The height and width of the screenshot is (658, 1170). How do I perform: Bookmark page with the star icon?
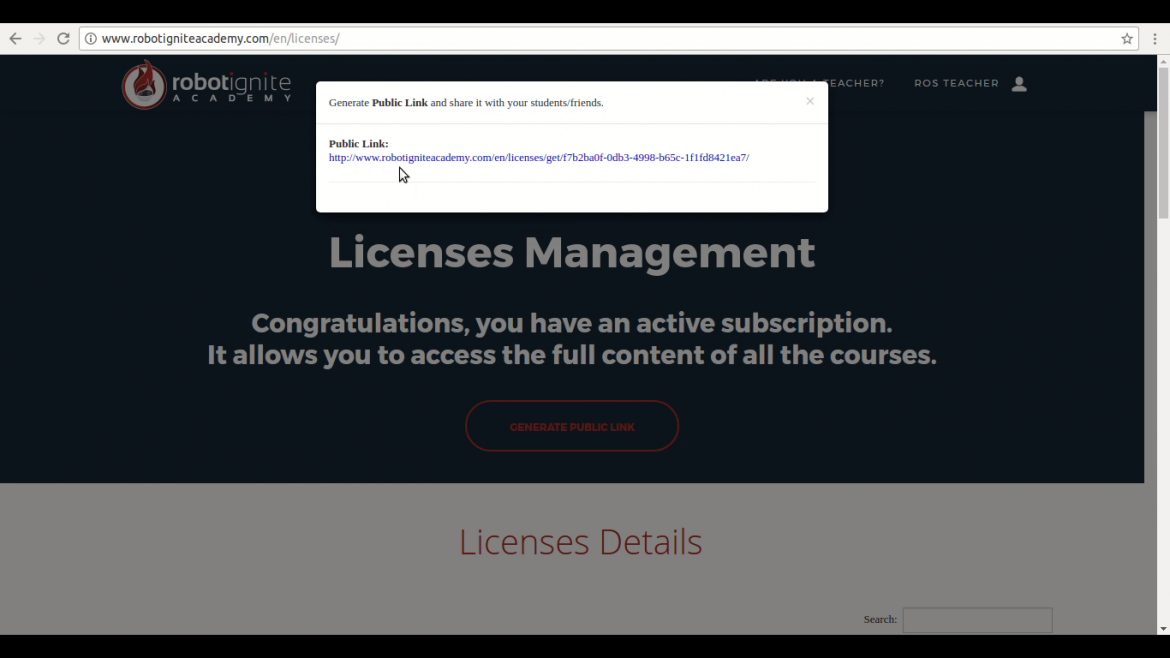pos(1127,39)
